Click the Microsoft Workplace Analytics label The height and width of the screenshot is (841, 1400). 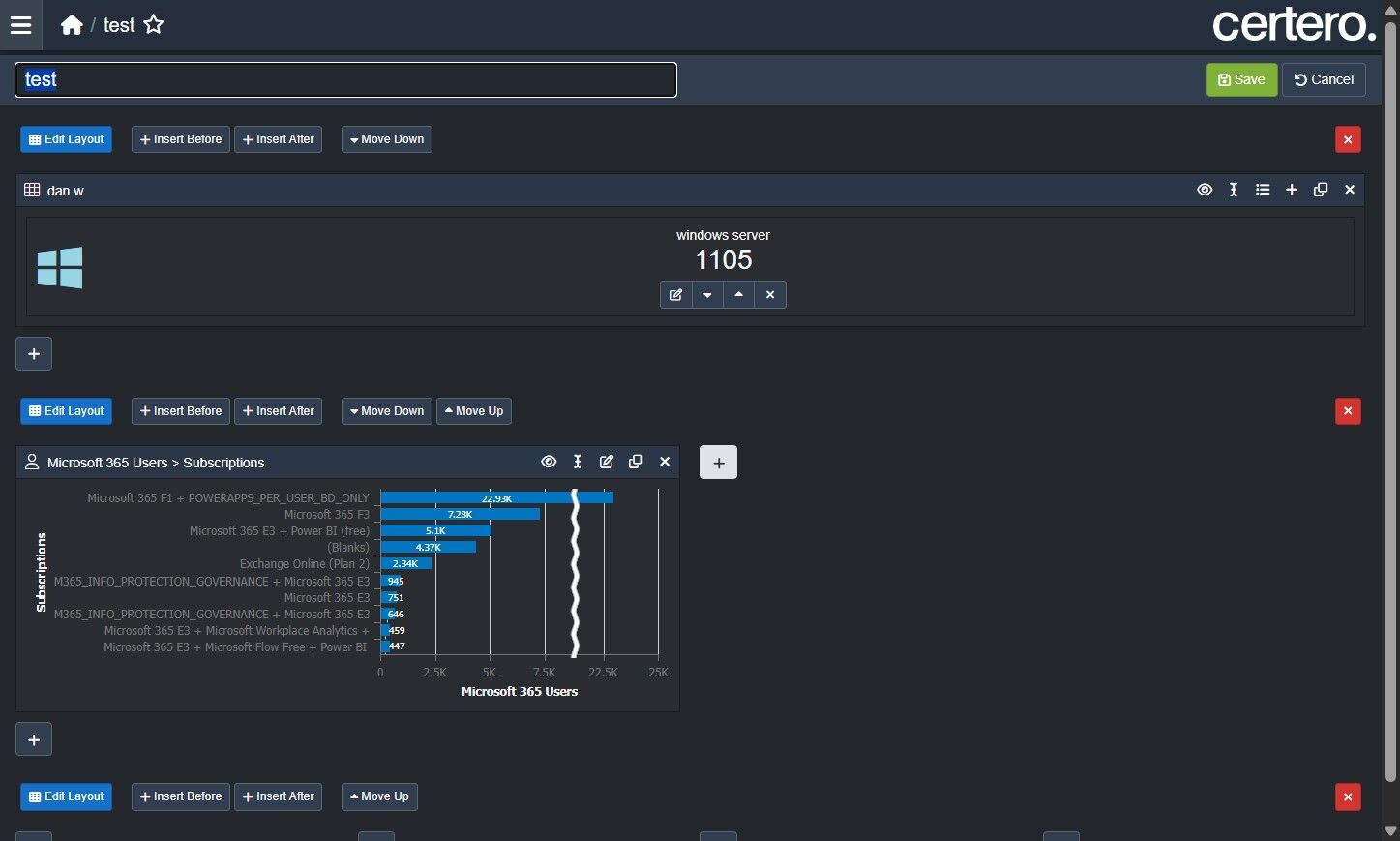tap(237, 631)
